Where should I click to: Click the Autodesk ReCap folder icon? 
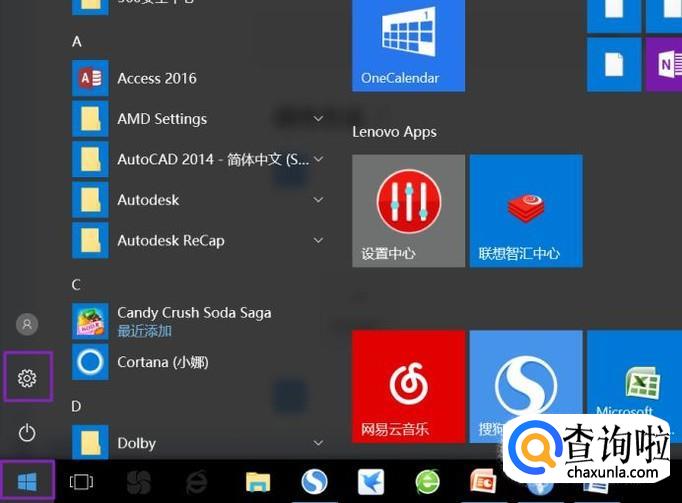click(90, 240)
